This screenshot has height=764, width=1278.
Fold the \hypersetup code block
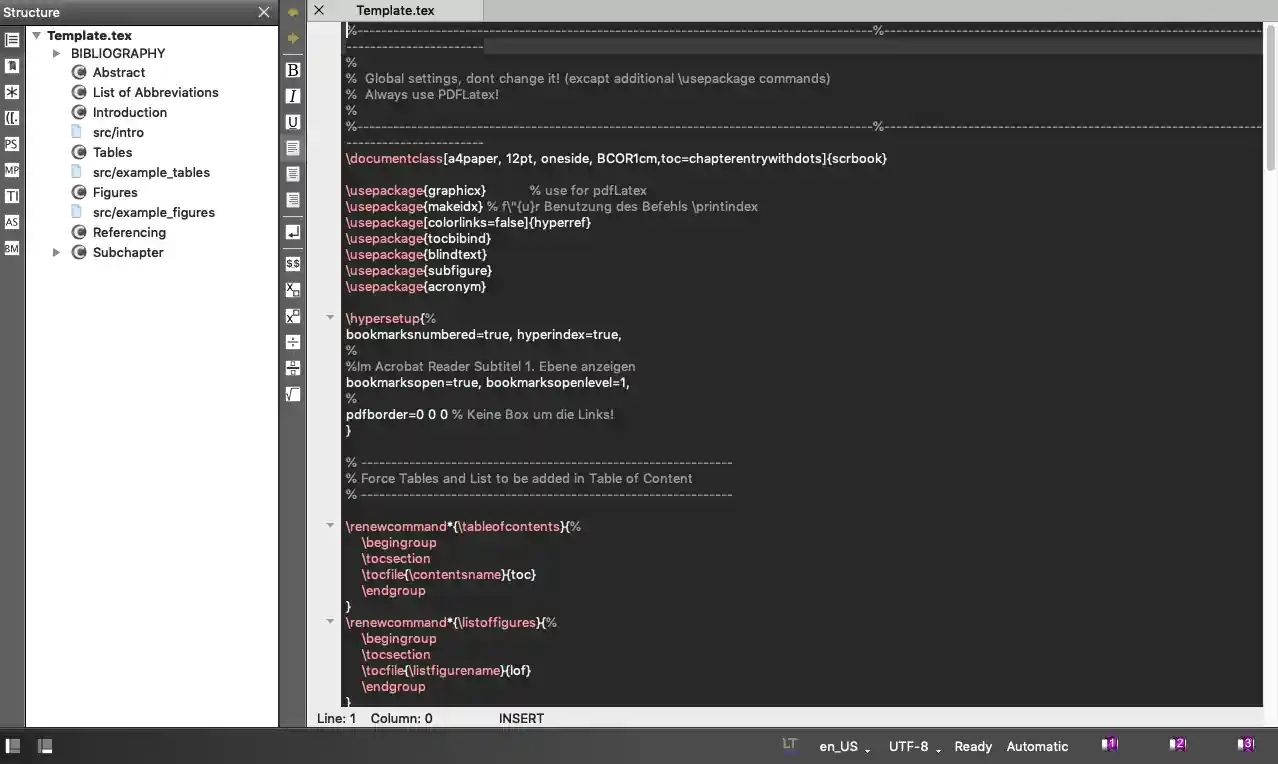(x=330, y=318)
